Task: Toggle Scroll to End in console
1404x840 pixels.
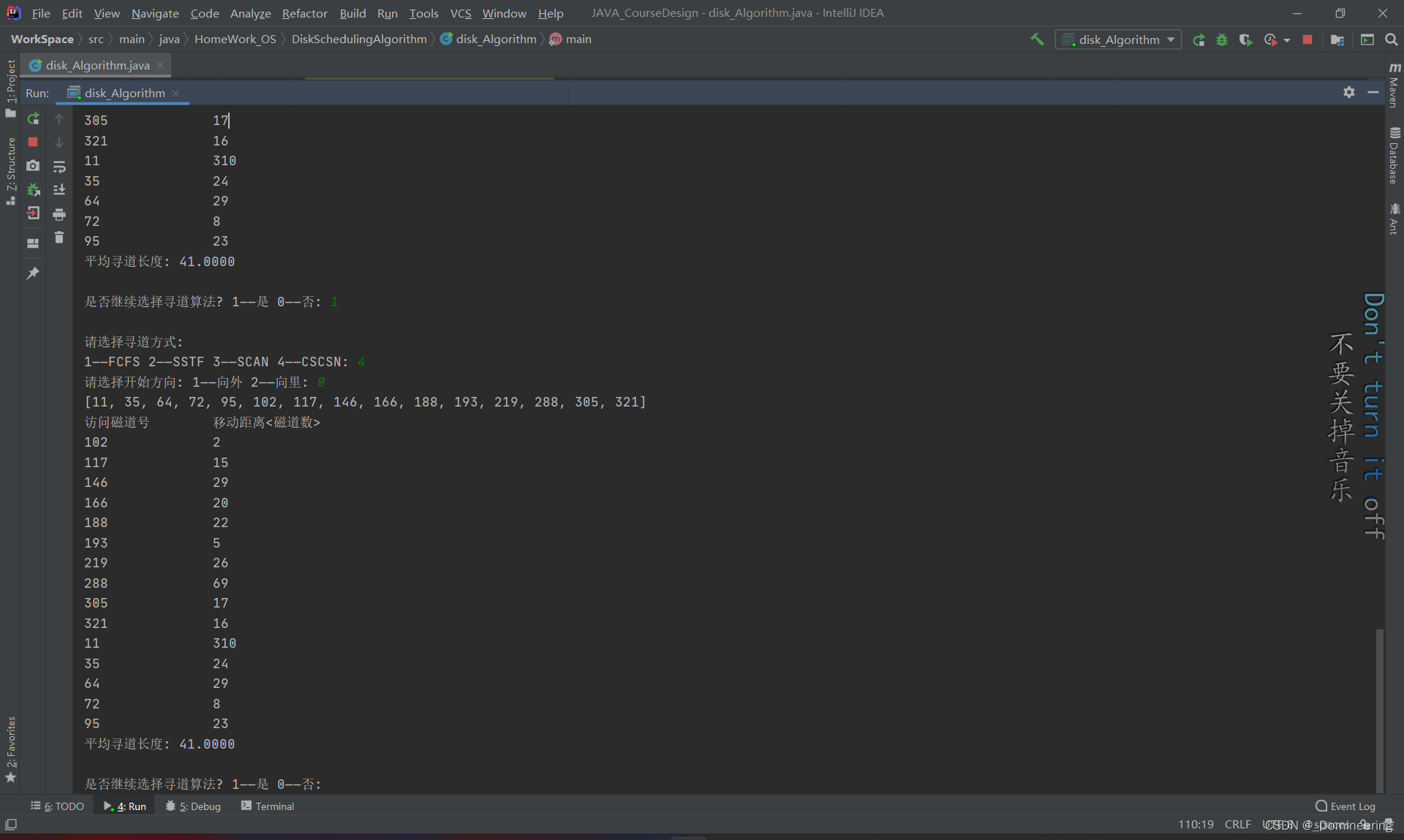Action: pos(59,190)
